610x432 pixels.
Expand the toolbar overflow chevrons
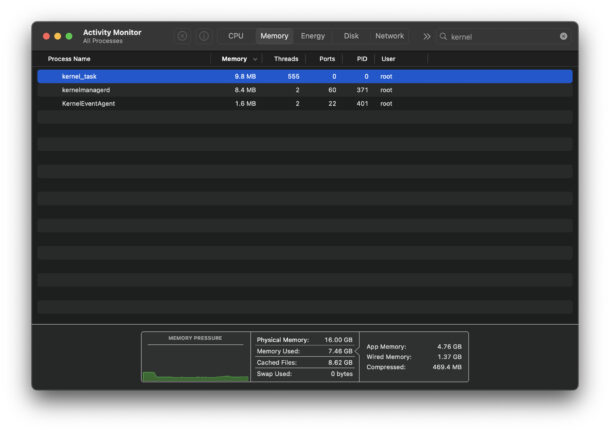pos(427,36)
